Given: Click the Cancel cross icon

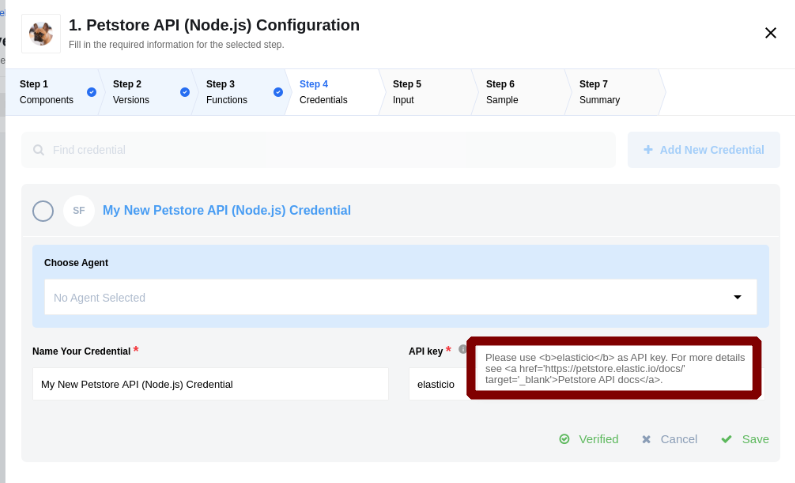Looking at the screenshot, I should click(x=646, y=439).
